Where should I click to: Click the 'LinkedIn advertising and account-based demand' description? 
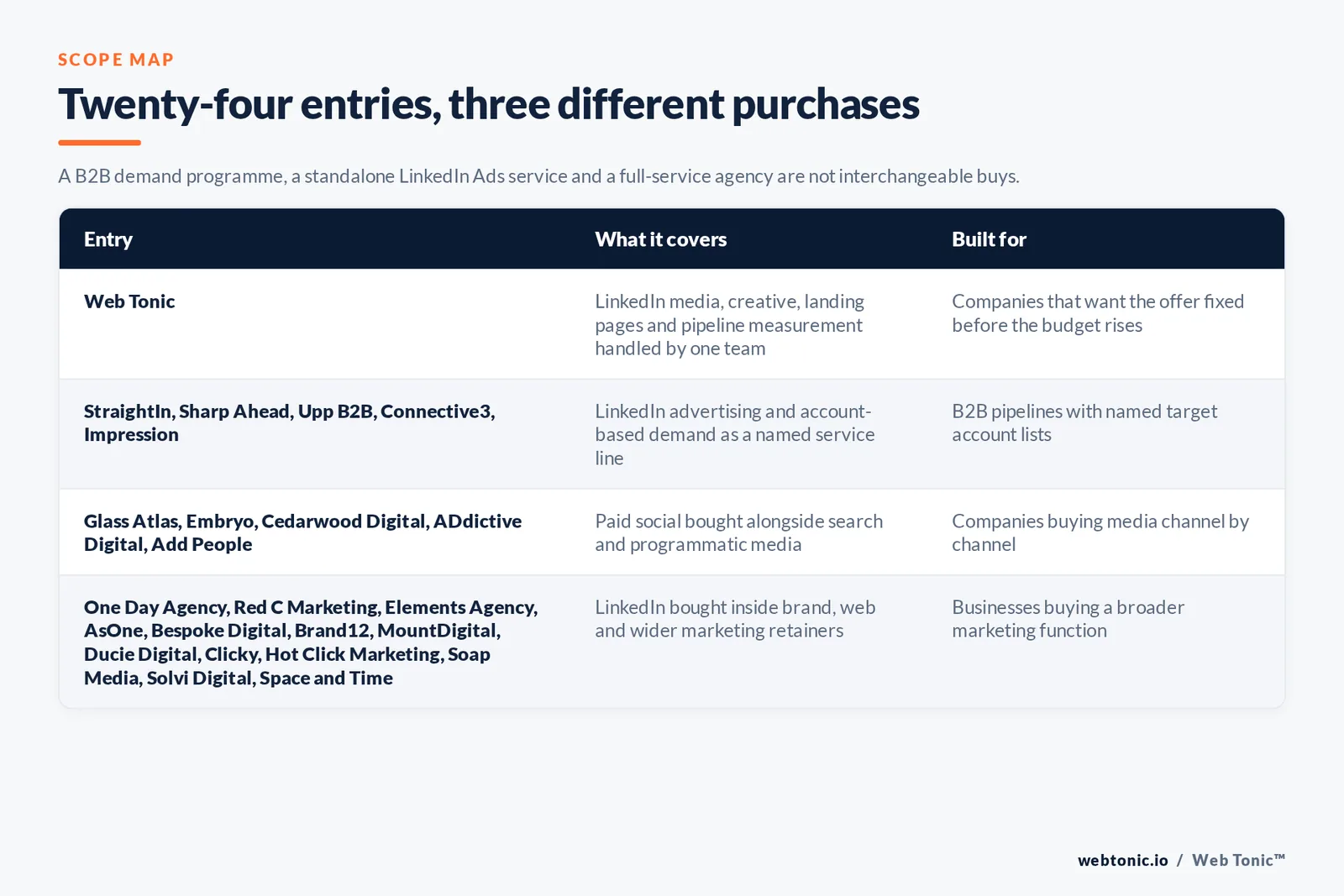coord(735,434)
